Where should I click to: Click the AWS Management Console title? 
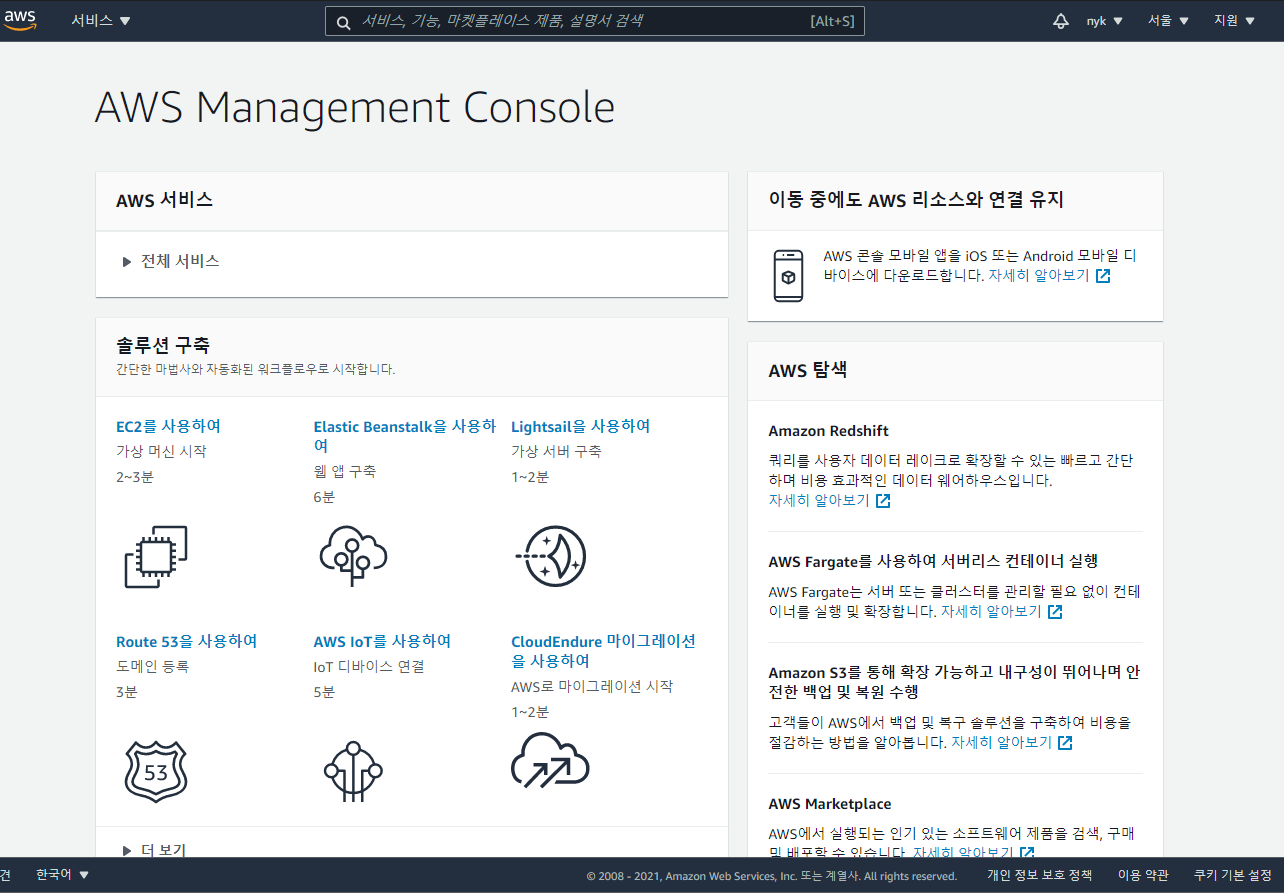point(355,108)
